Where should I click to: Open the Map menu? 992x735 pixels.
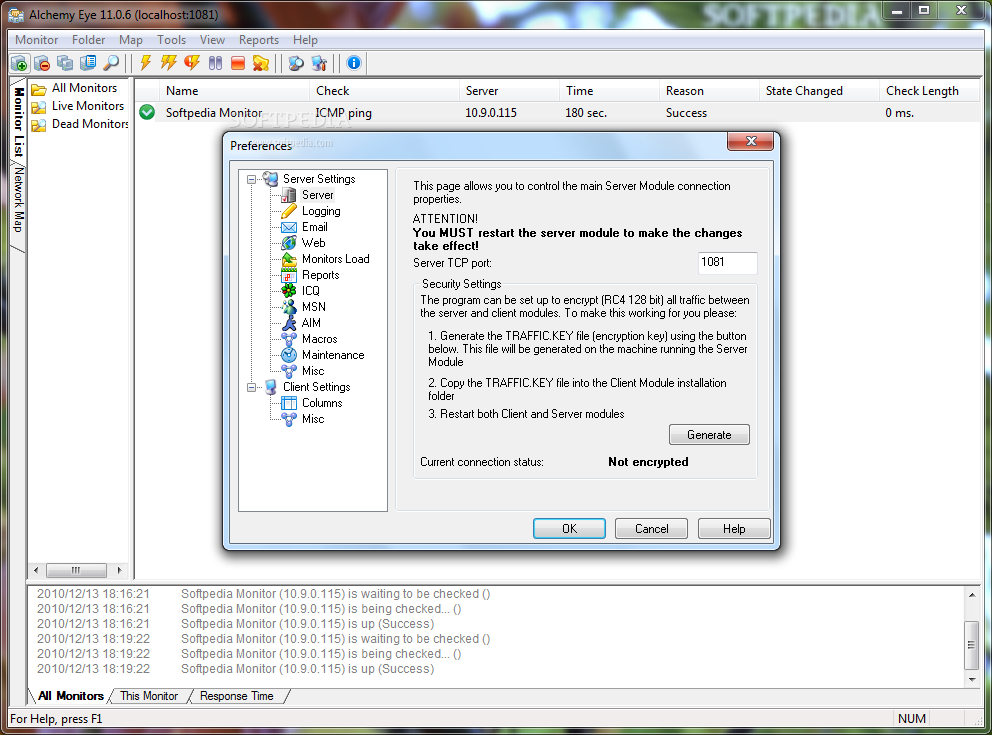[x=131, y=40]
